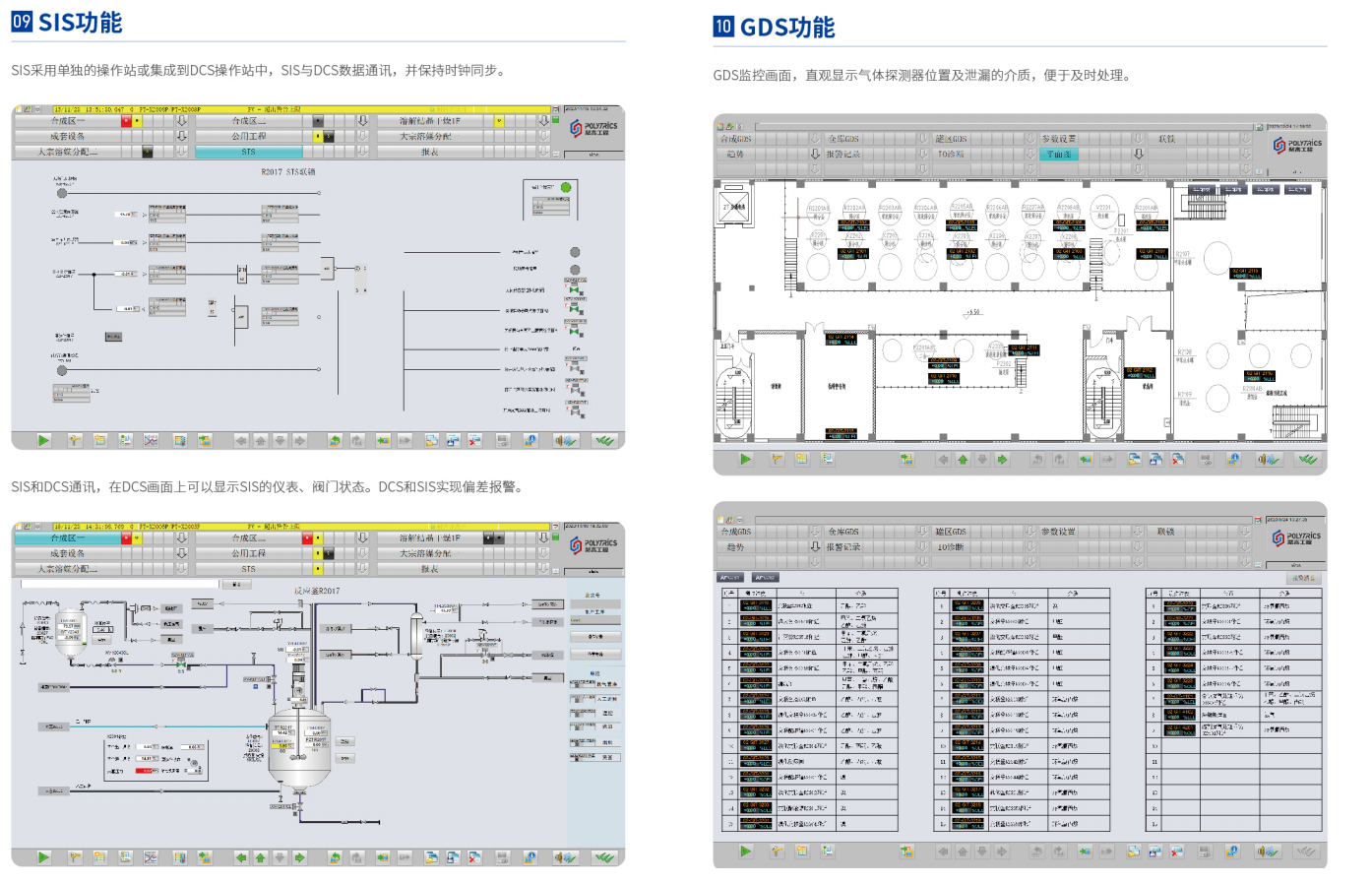This screenshot has width=1372, height=883.
Task: Click green right arrow in GDS floor-plan toolbar
Action: pos(1002,459)
